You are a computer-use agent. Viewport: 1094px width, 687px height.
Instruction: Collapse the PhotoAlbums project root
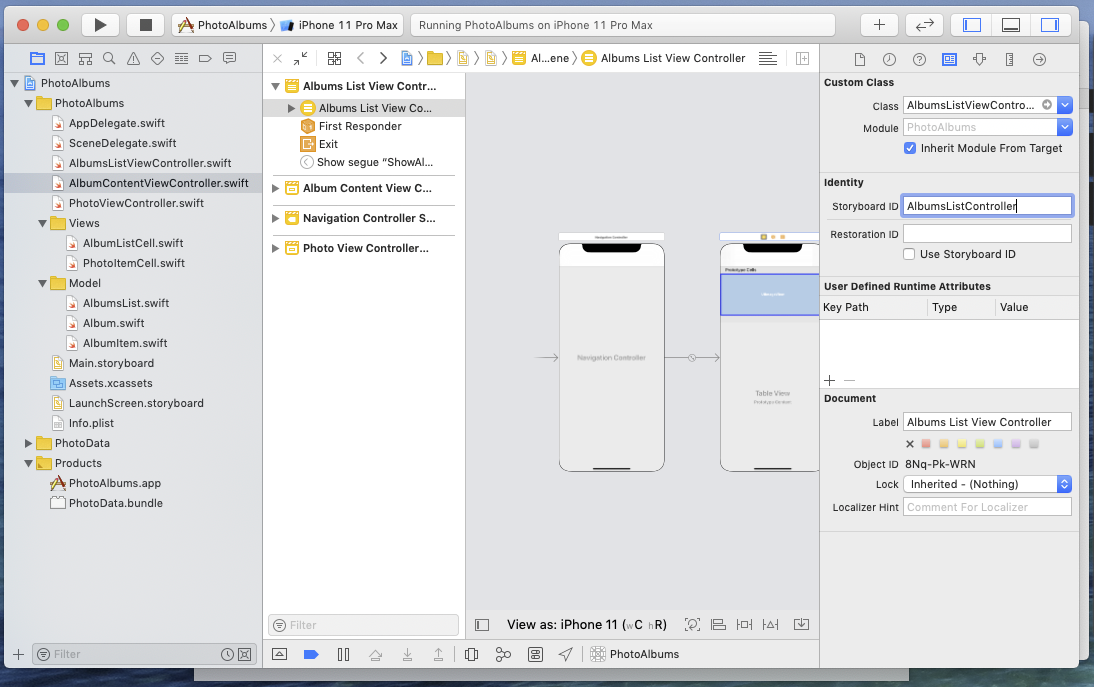[x=14, y=83]
